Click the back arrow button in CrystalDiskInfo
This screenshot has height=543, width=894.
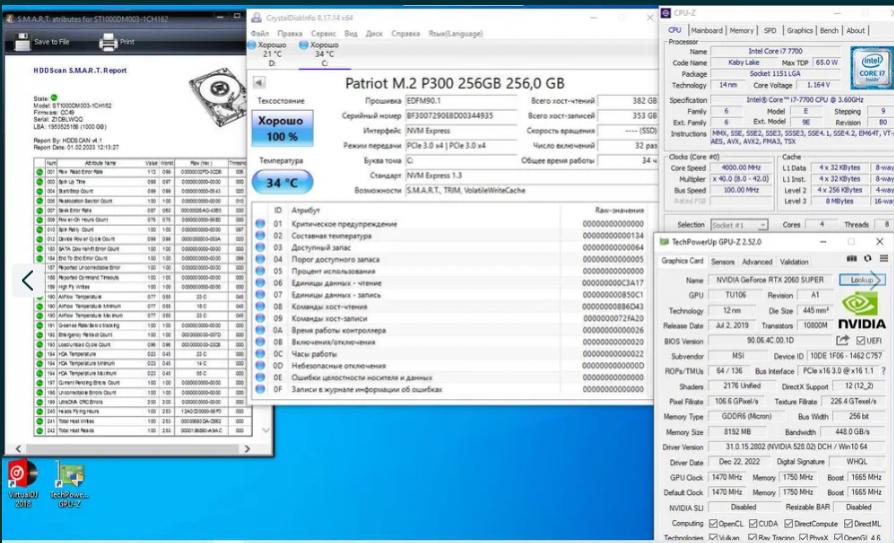[259, 83]
